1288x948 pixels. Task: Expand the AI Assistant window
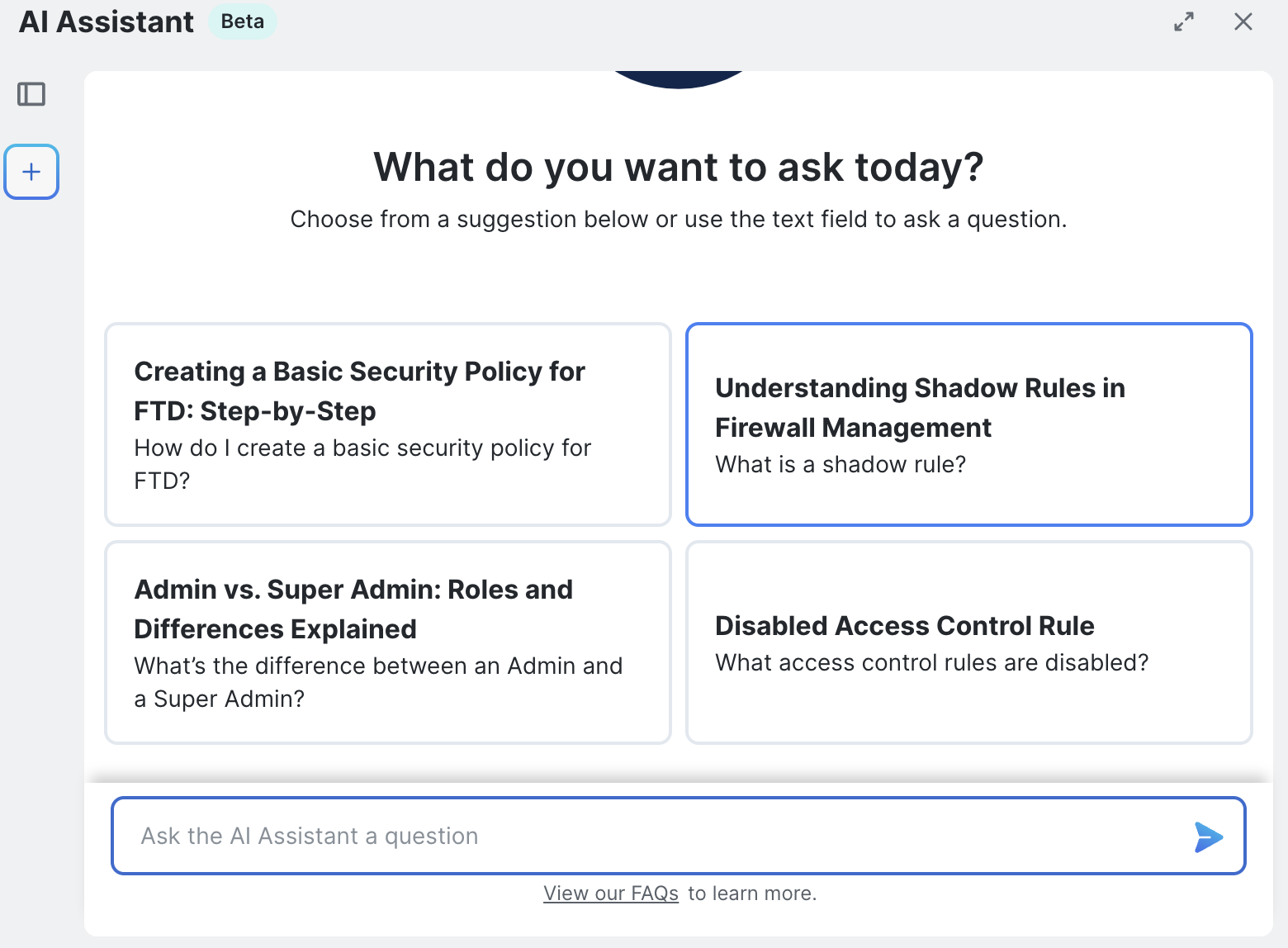coord(1183,22)
